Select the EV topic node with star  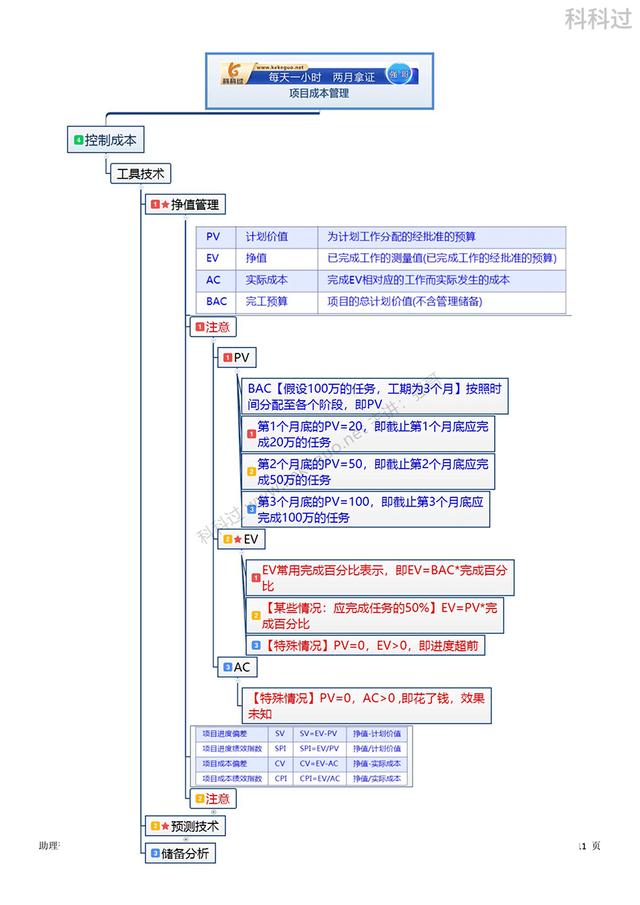[241, 539]
